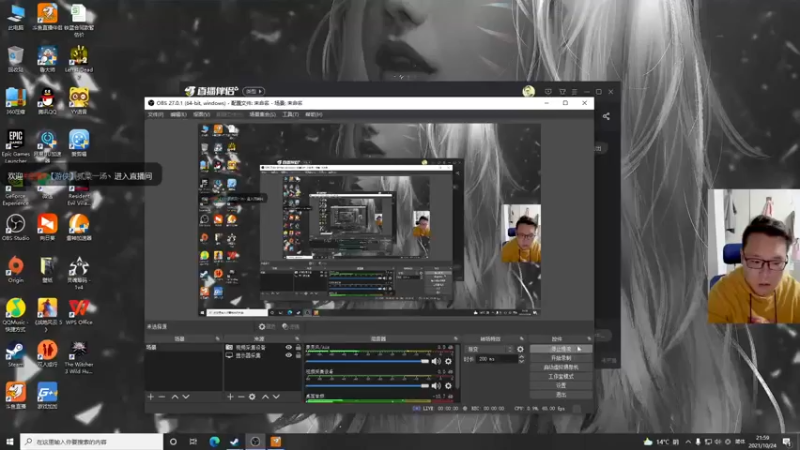Screen dimensions: 800x450
Task: Open the Windows Start menu
Action: (9, 442)
